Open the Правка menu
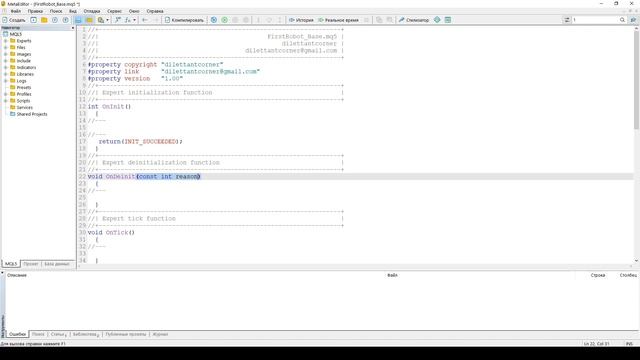The height and width of the screenshot is (360, 640). (x=35, y=11)
